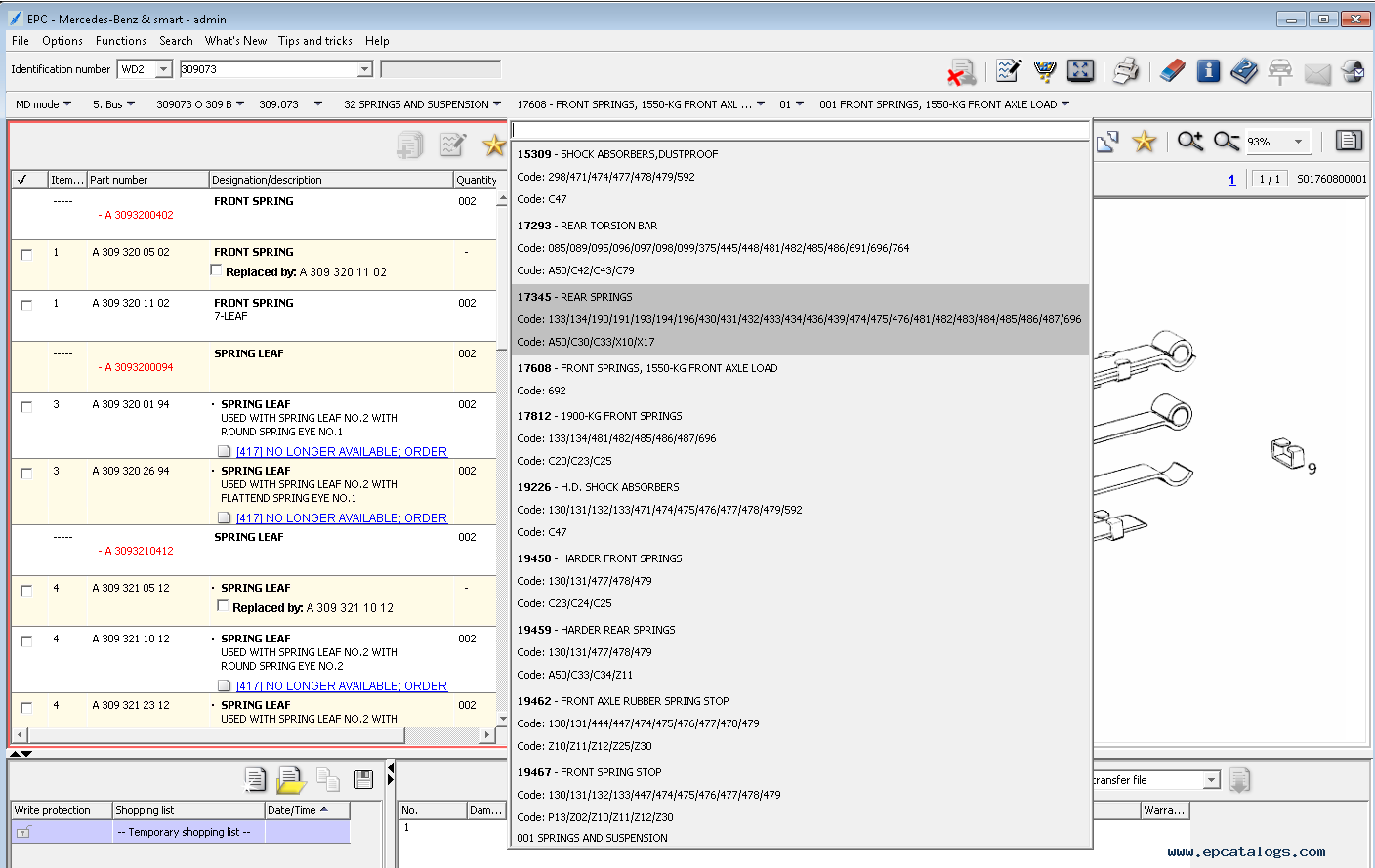This screenshot has width=1375, height=868.
Task: Zoom out on the parts diagram
Action: [1227, 142]
